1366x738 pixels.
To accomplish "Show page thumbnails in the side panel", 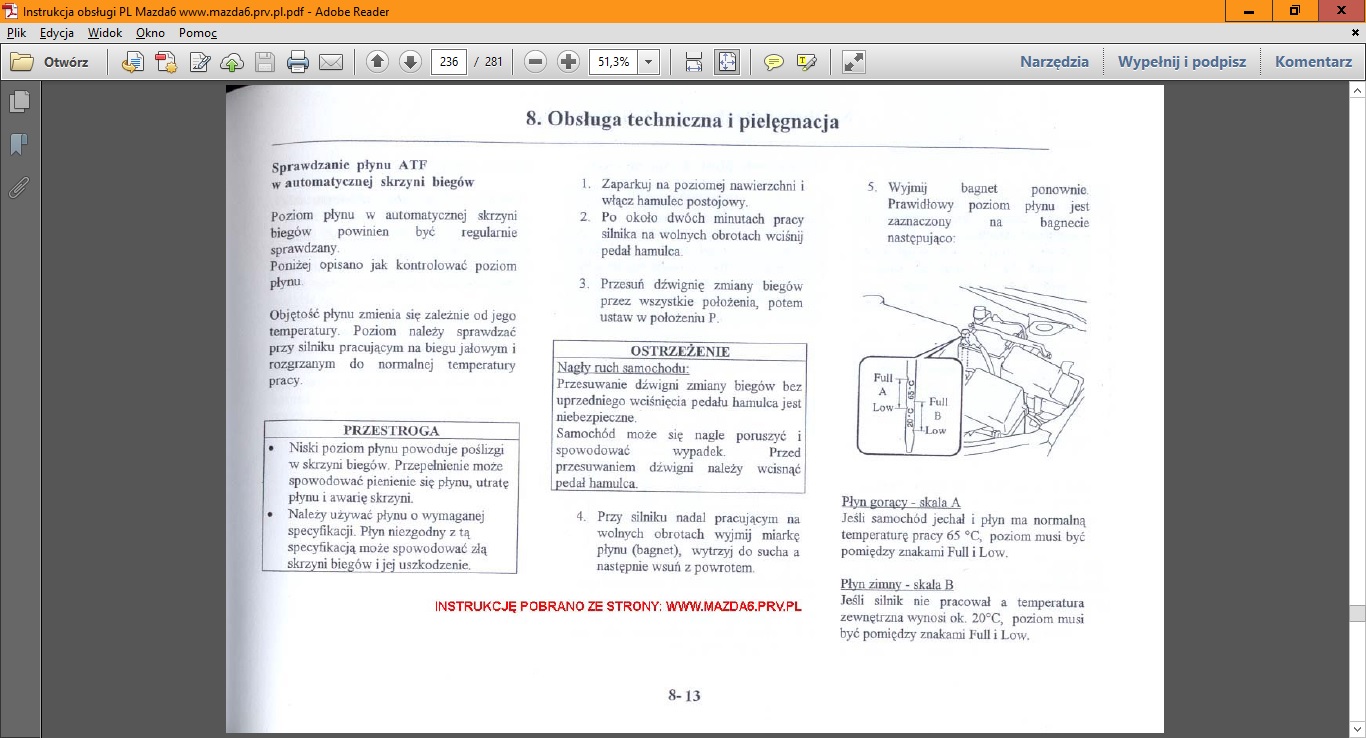I will 19,101.
